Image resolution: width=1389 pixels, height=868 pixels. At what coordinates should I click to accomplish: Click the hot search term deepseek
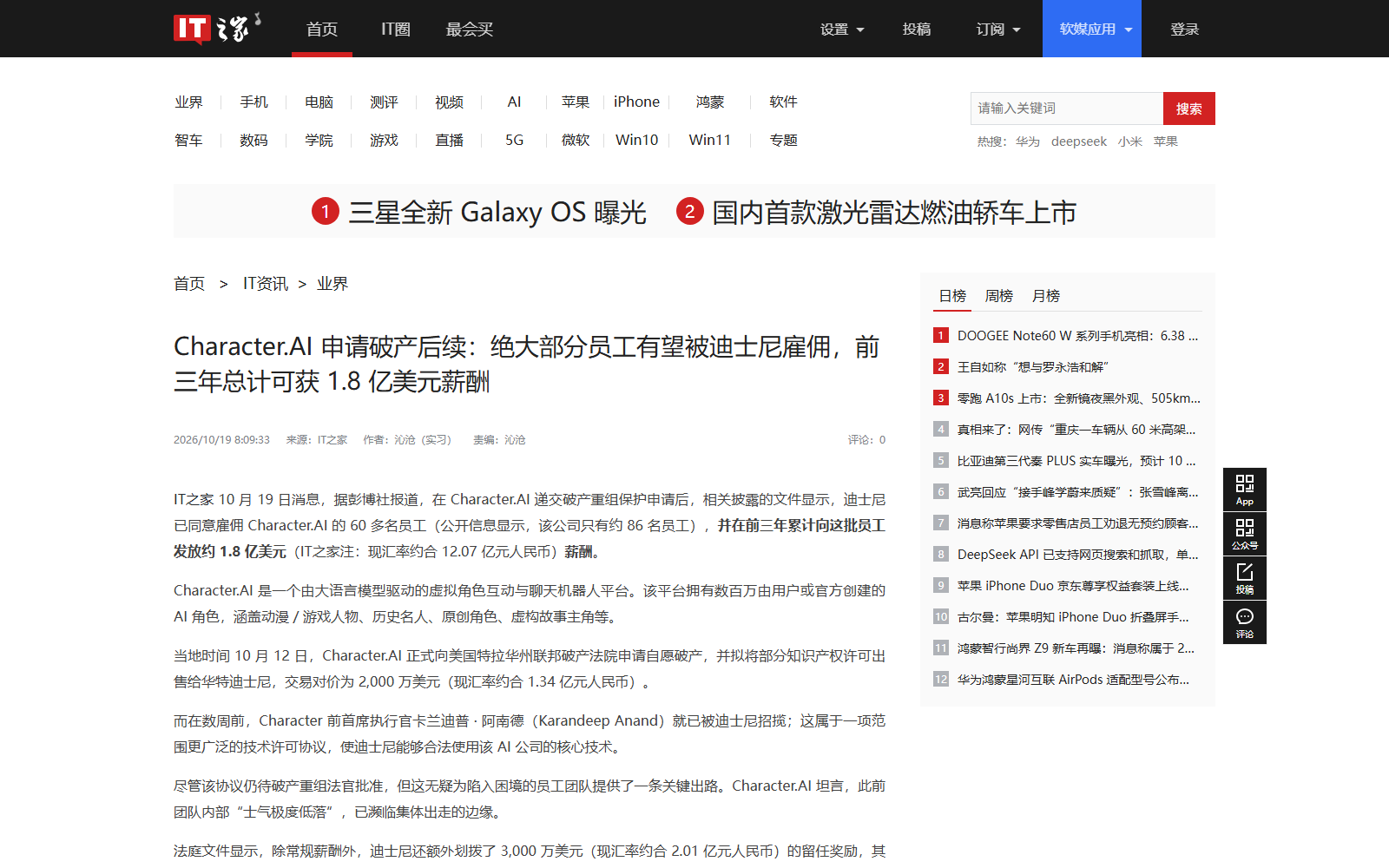(1079, 141)
